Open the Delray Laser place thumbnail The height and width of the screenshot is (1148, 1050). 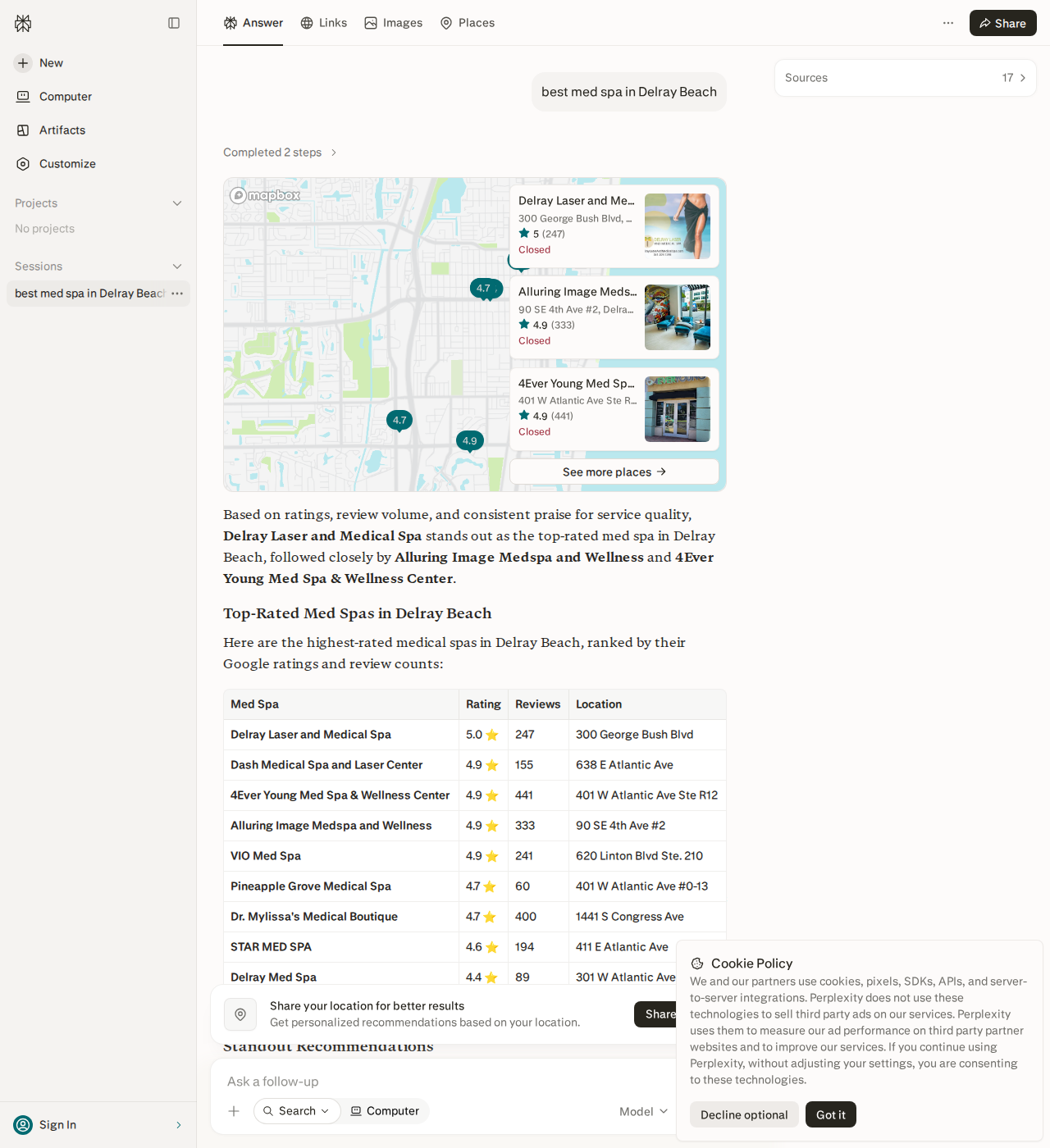point(678,226)
